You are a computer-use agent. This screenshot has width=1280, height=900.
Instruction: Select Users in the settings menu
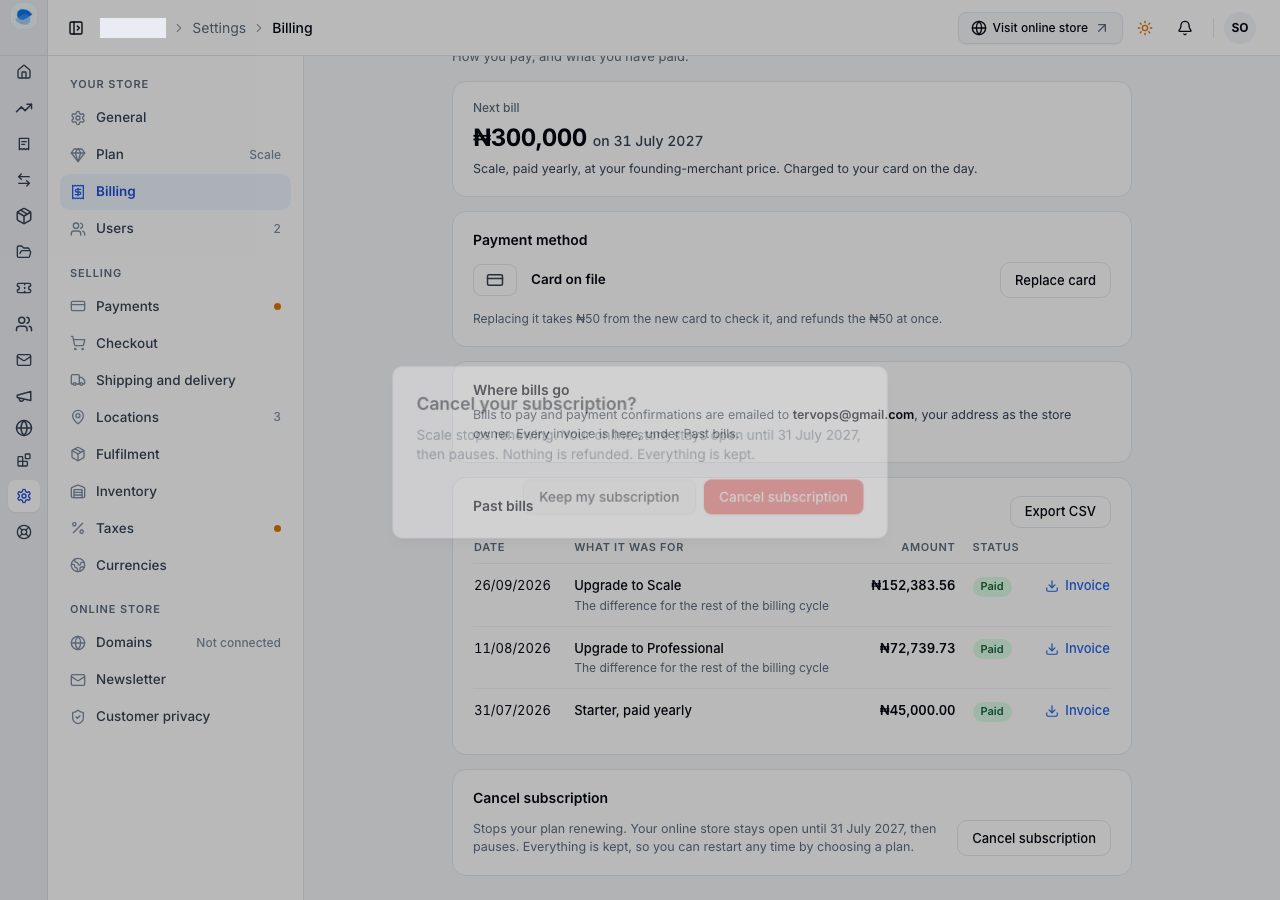[x=175, y=229]
